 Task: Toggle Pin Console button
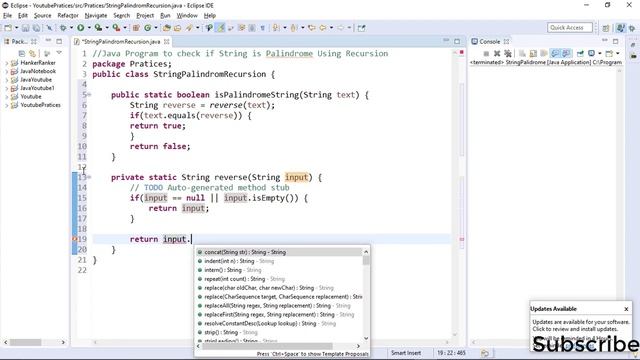[x=580, y=53]
